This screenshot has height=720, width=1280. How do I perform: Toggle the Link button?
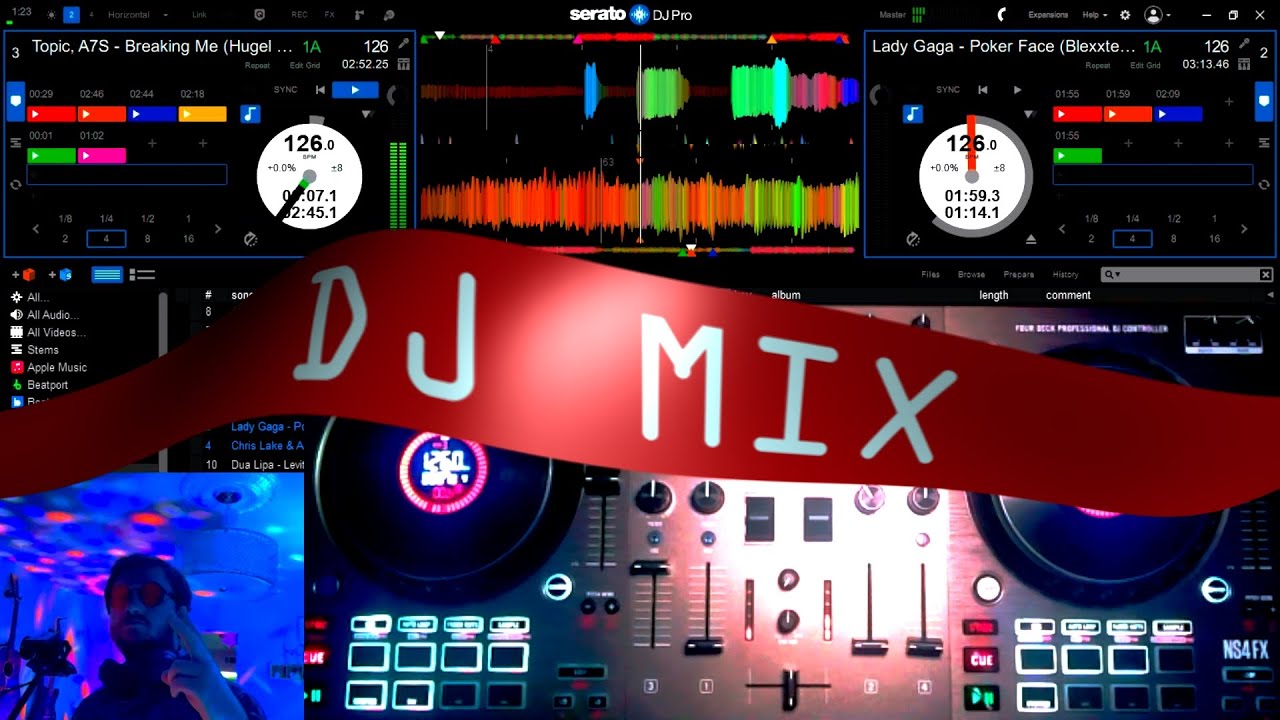click(200, 15)
